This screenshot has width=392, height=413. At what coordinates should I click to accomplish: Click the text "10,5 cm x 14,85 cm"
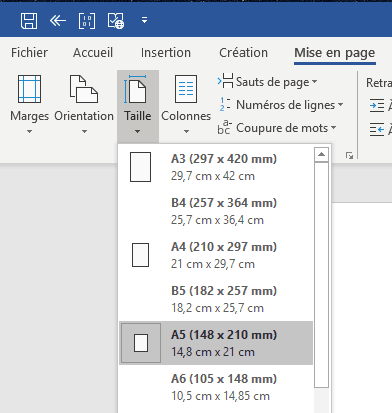pyautogui.click(x=220, y=396)
